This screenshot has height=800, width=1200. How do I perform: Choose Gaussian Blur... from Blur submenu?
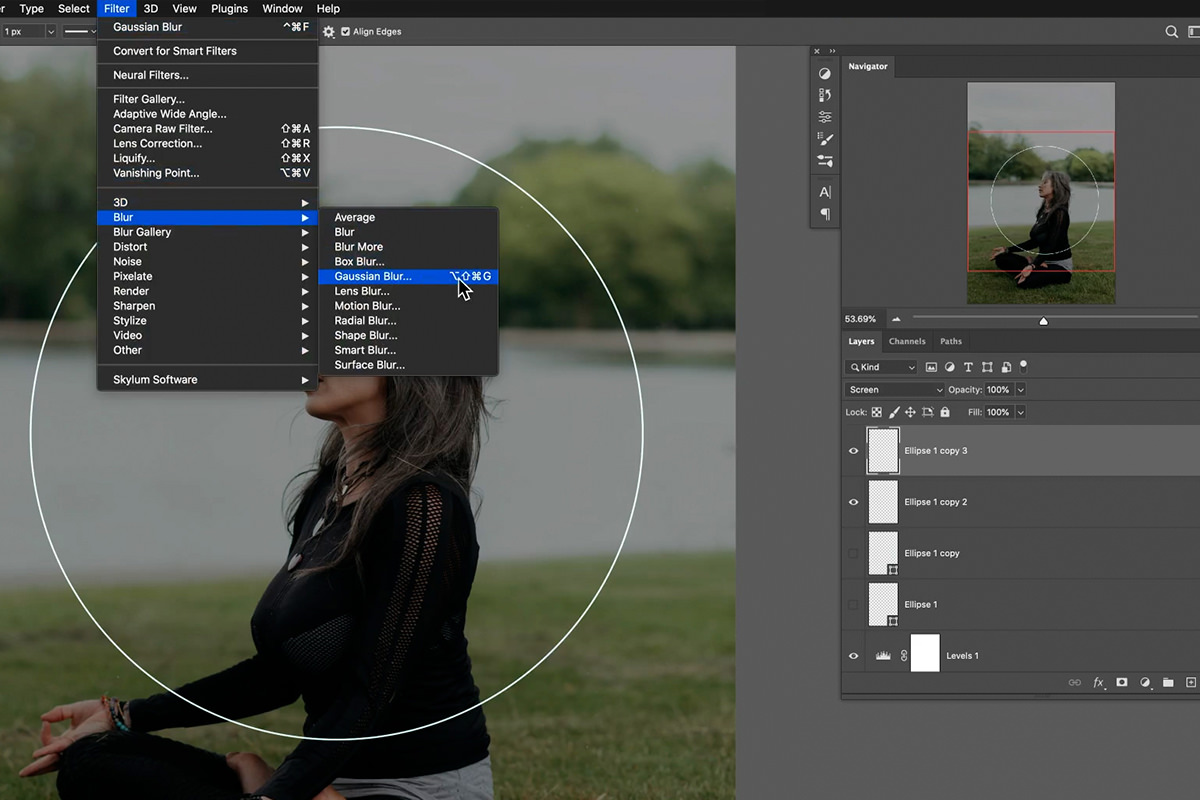point(373,276)
